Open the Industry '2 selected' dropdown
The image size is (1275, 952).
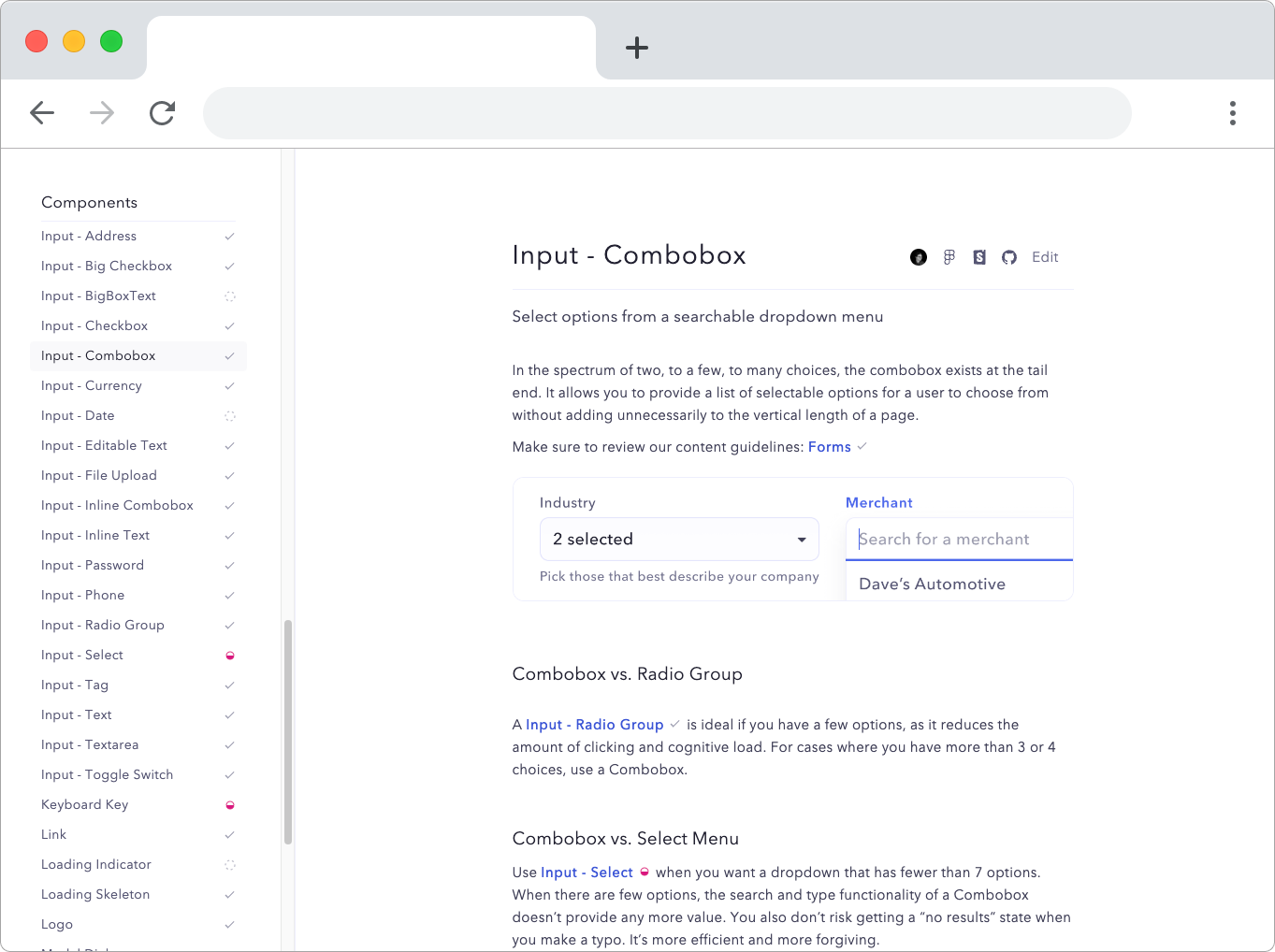coord(679,539)
